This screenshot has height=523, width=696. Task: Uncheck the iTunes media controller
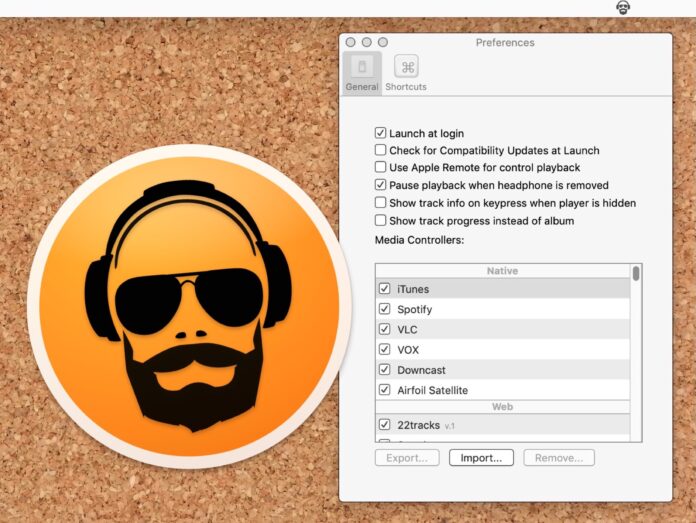pos(384,289)
